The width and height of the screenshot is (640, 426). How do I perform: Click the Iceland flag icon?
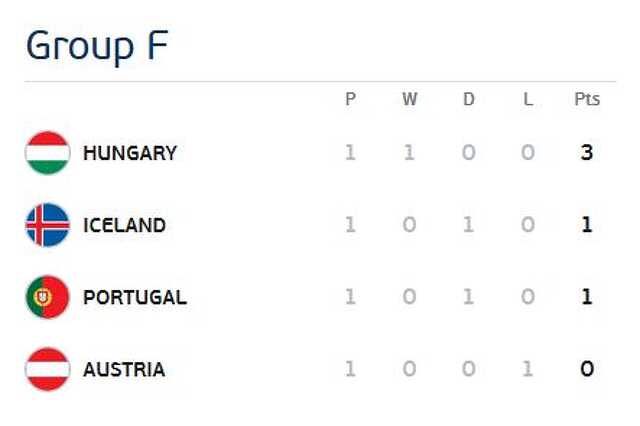[48, 225]
